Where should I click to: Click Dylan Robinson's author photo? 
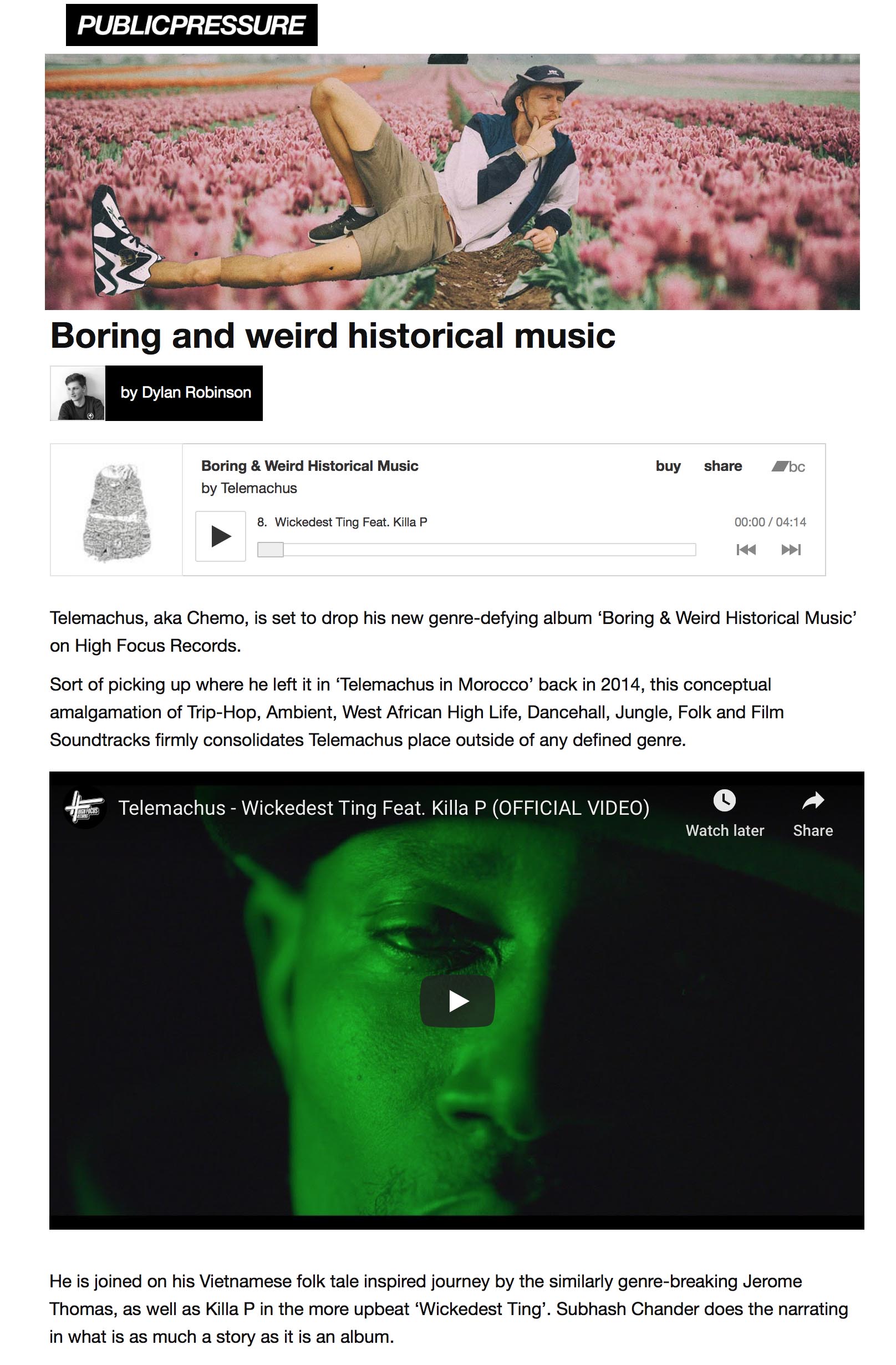pyautogui.click(x=78, y=393)
